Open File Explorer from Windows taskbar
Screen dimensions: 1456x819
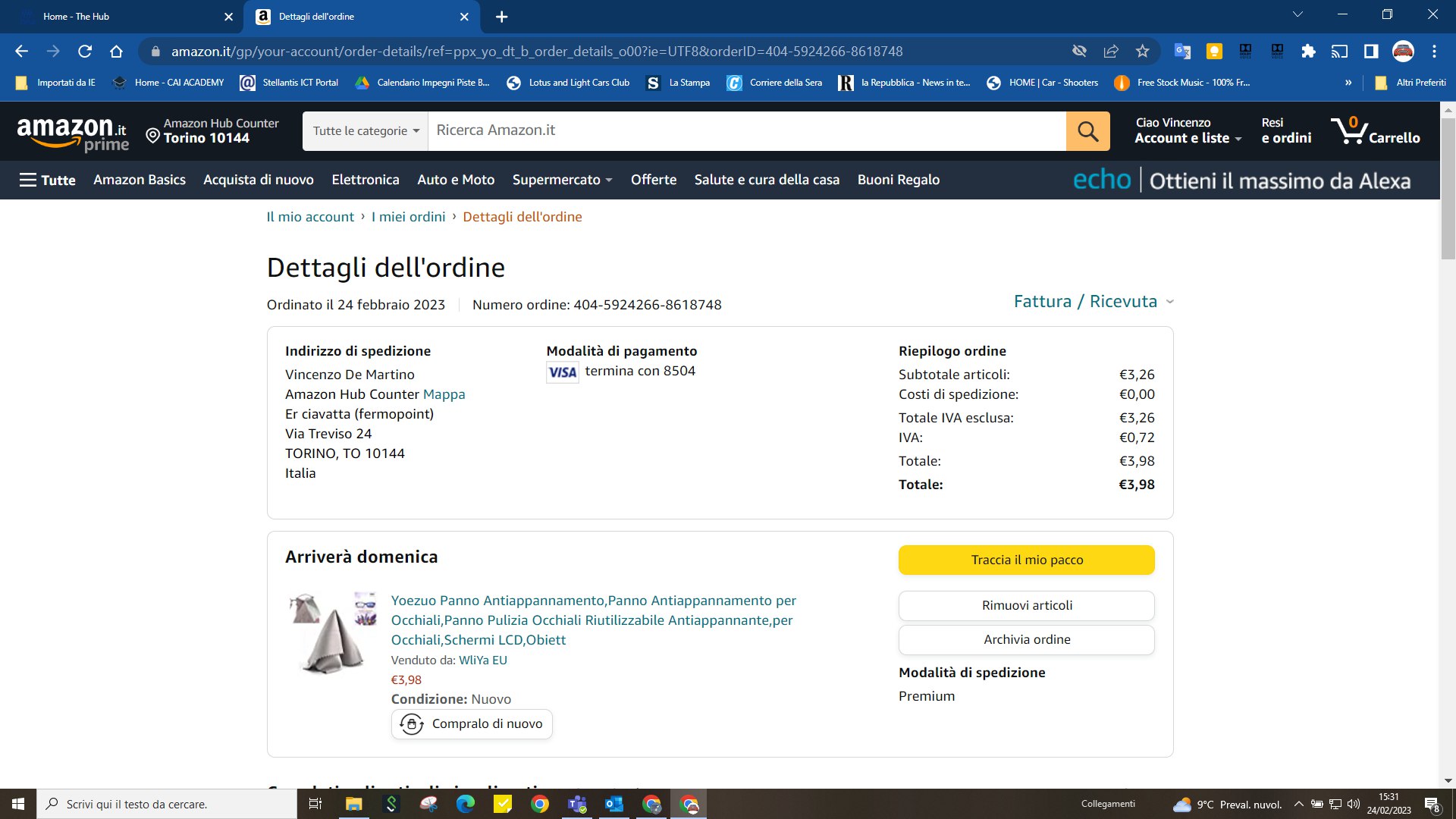[353, 804]
